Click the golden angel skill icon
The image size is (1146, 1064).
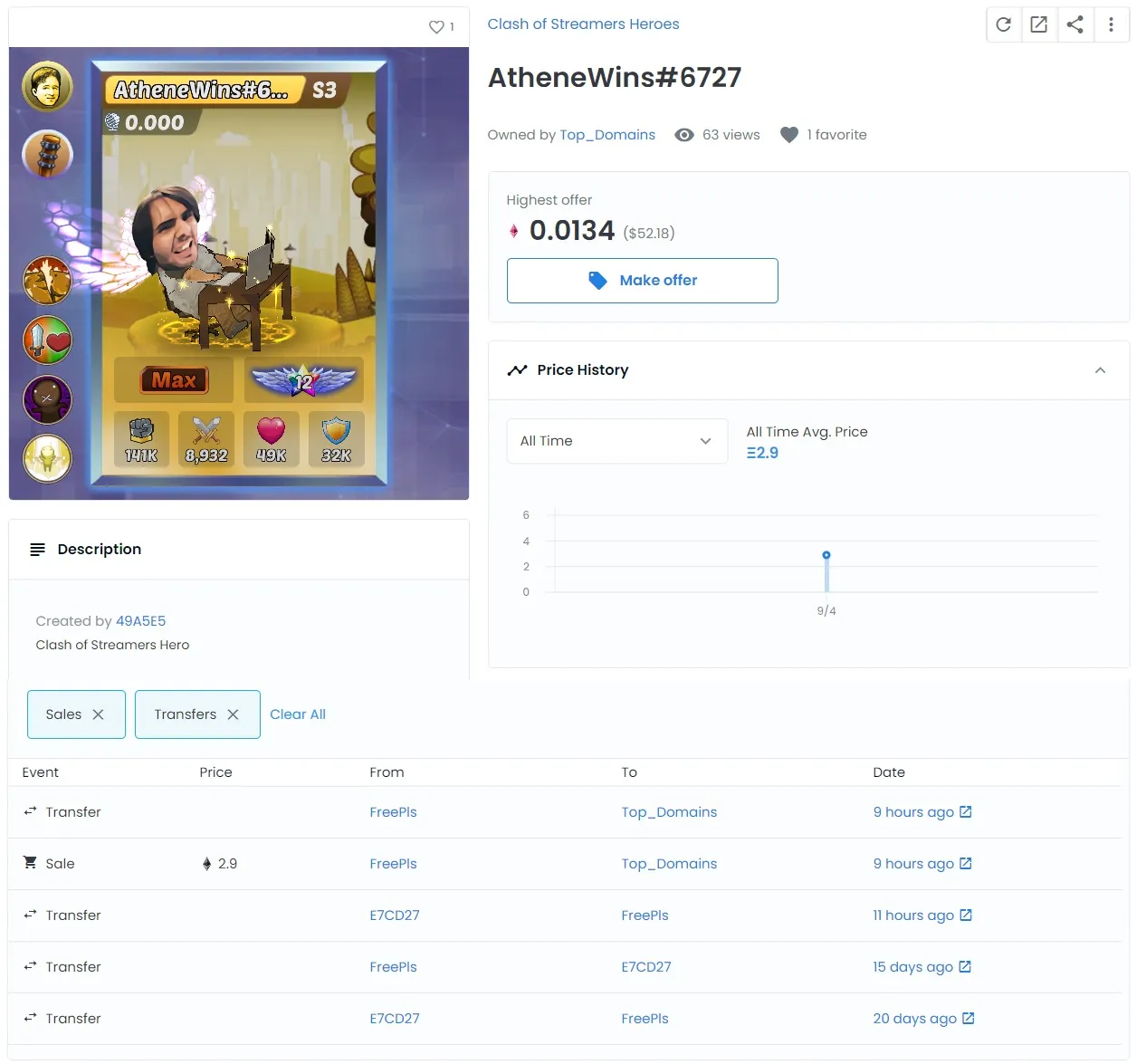click(47, 458)
